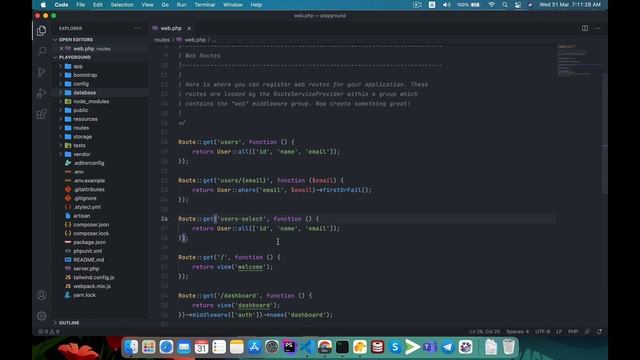Screen dimensions: 640x360
Task: Change Spaces: 4 indentation setting
Action: (518, 331)
